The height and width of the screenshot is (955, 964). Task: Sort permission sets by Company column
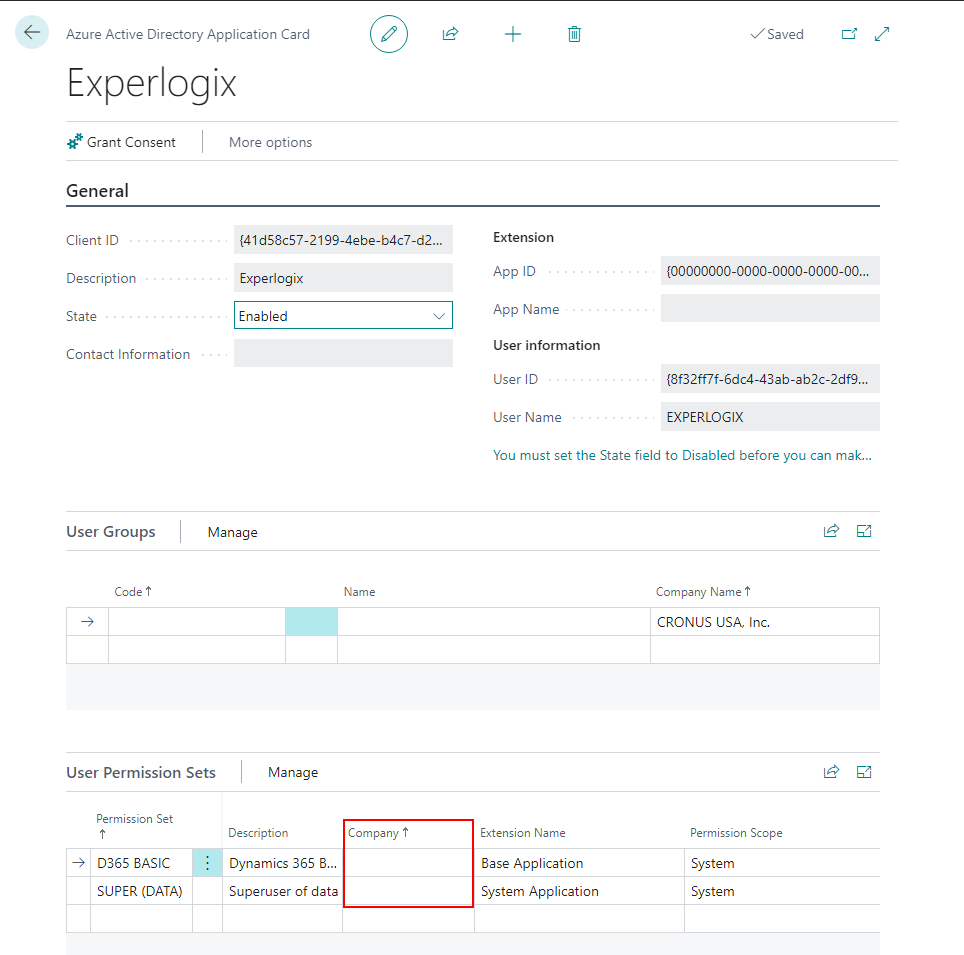378,833
